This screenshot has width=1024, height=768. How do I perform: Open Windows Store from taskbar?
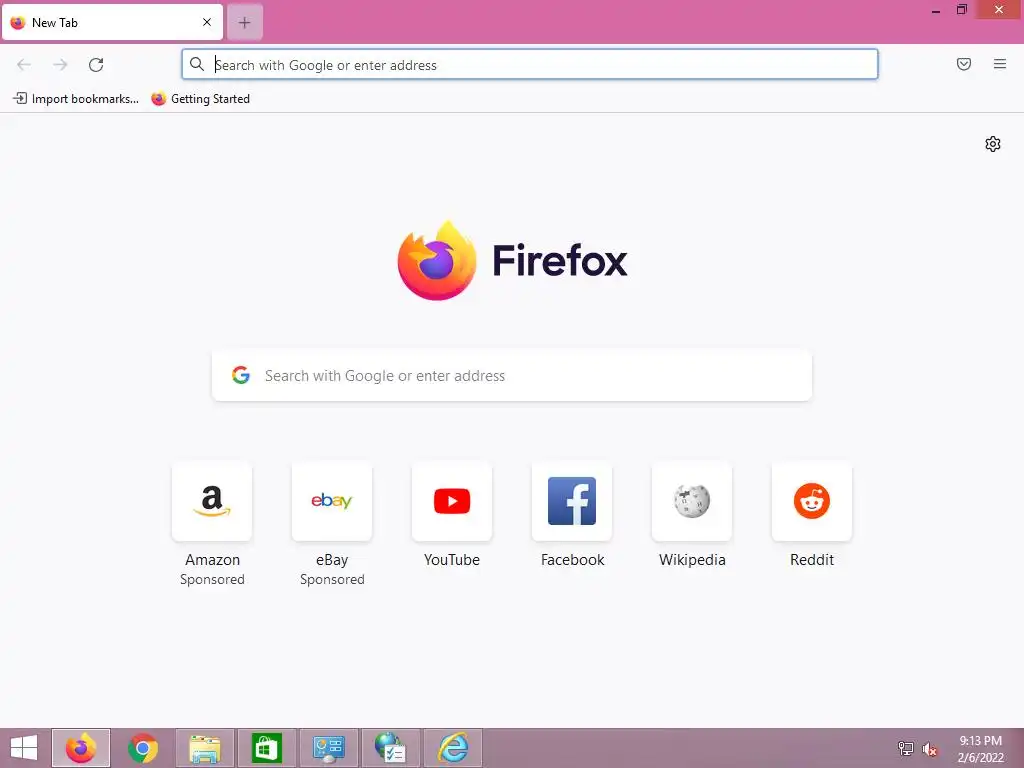point(266,748)
